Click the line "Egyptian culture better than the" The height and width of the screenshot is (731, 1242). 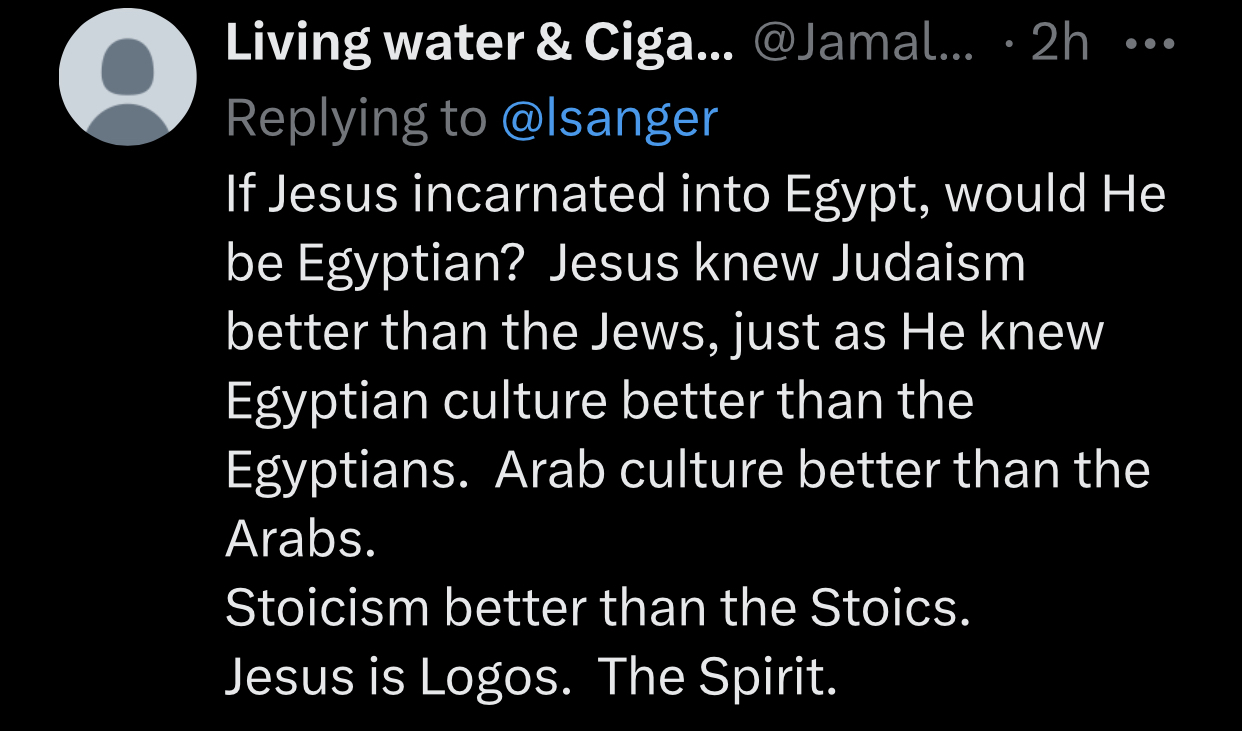pos(599,400)
